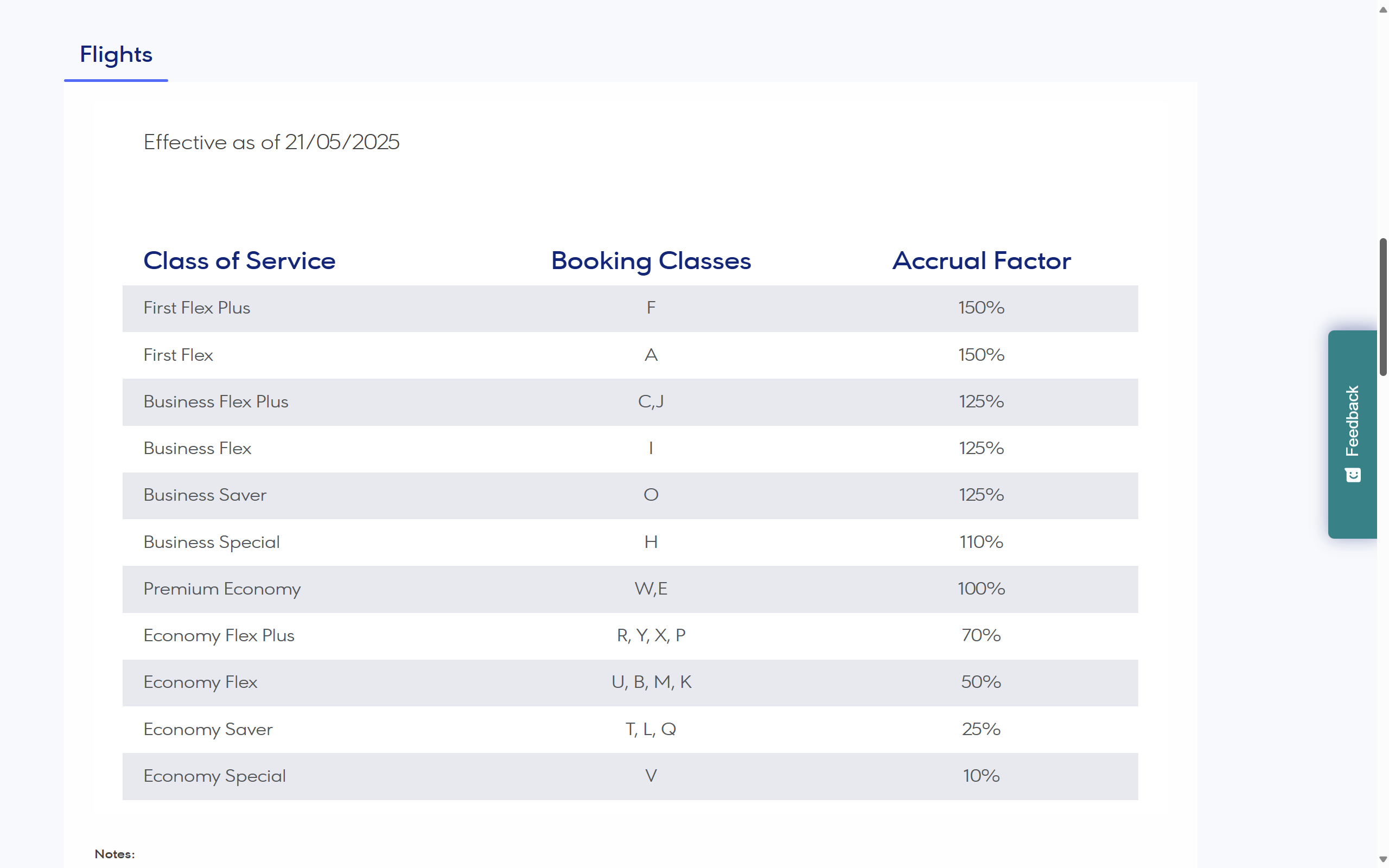Click the scrollbar up arrow
Screen dimensions: 1389x868
click(1382, 9)
